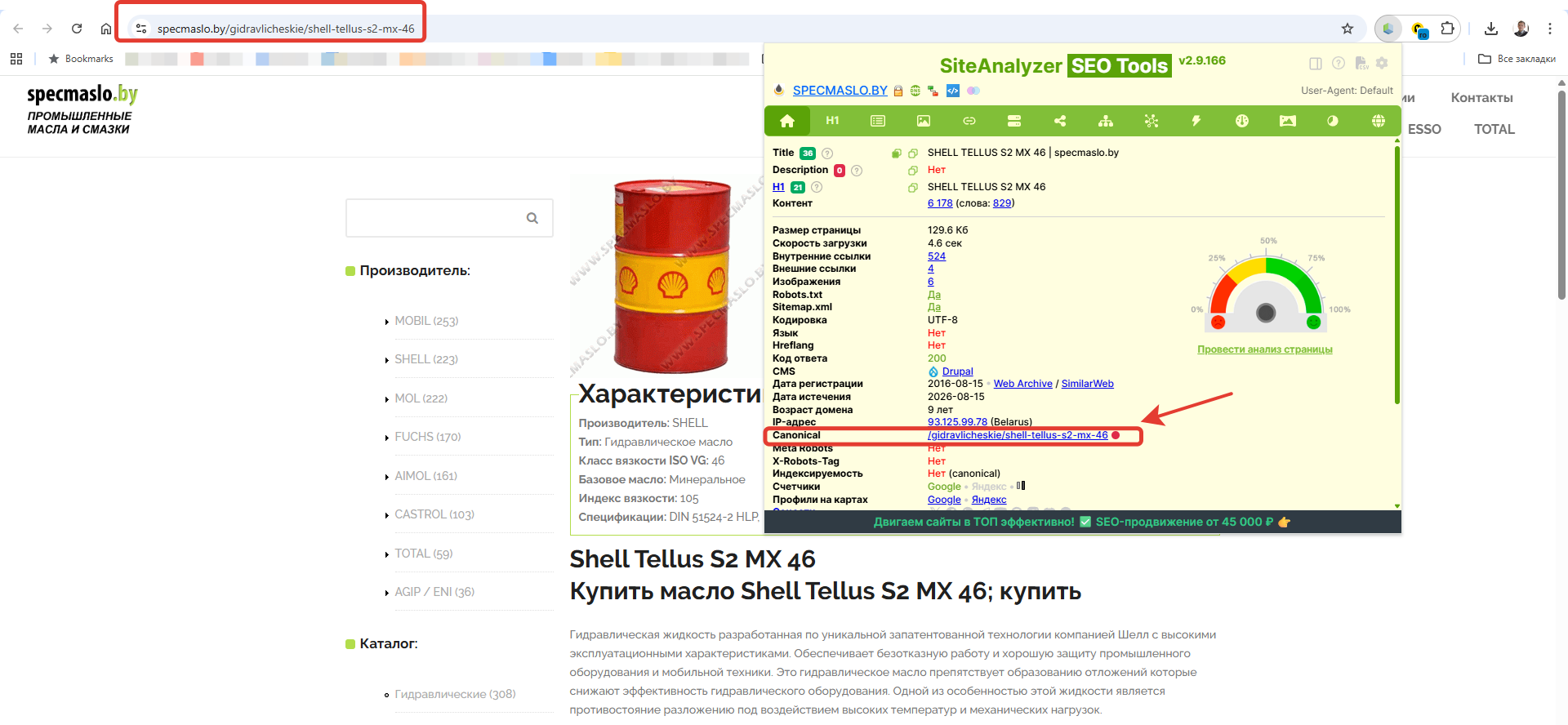Open SPECMASLO.BY domain link

pyautogui.click(x=840, y=91)
